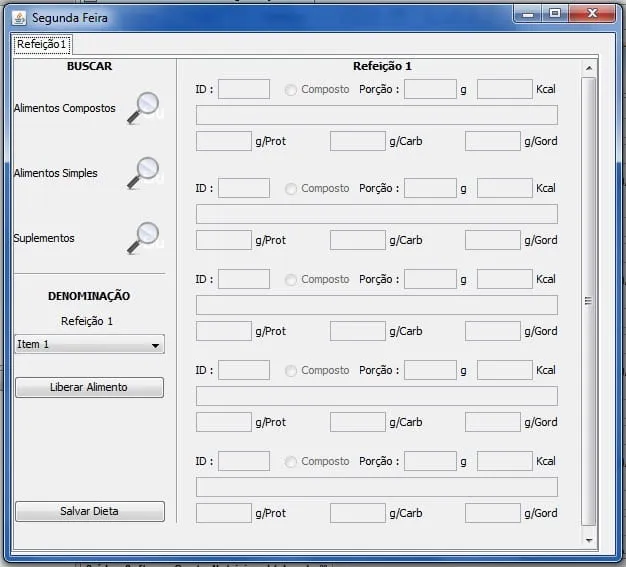Click the wide name field of first item

(x=377, y=115)
